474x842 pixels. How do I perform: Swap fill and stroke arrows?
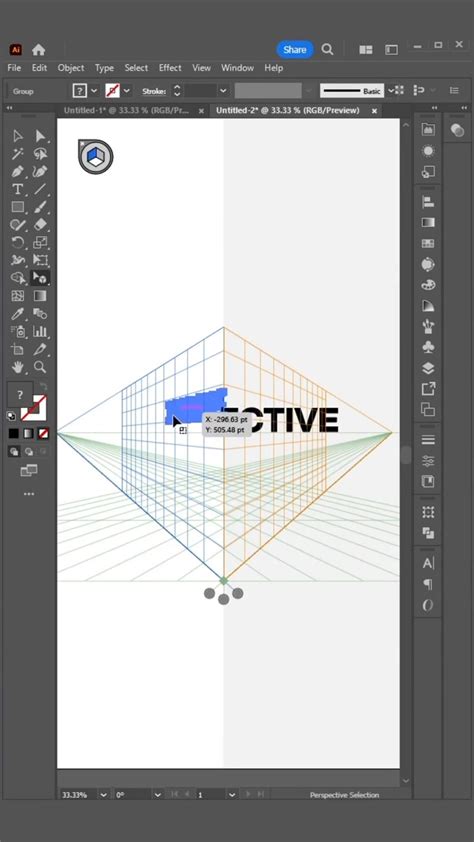click(x=43, y=386)
